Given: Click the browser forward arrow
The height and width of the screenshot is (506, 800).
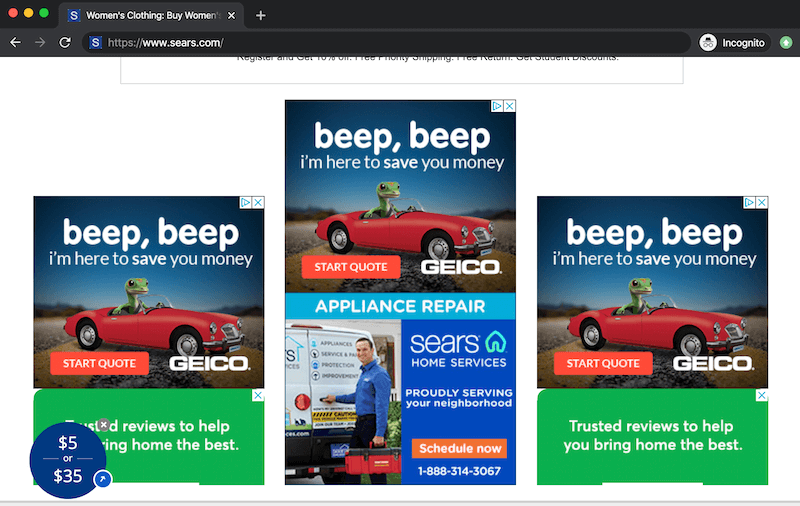Looking at the screenshot, I should click(40, 42).
